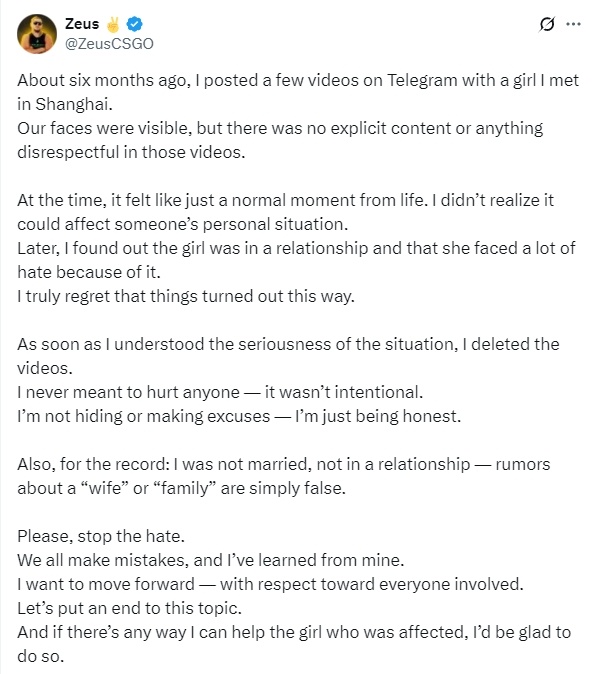The height and width of the screenshot is (674, 597).
Task: Click the victory hand emoji beside Zeus
Action: pos(113,24)
